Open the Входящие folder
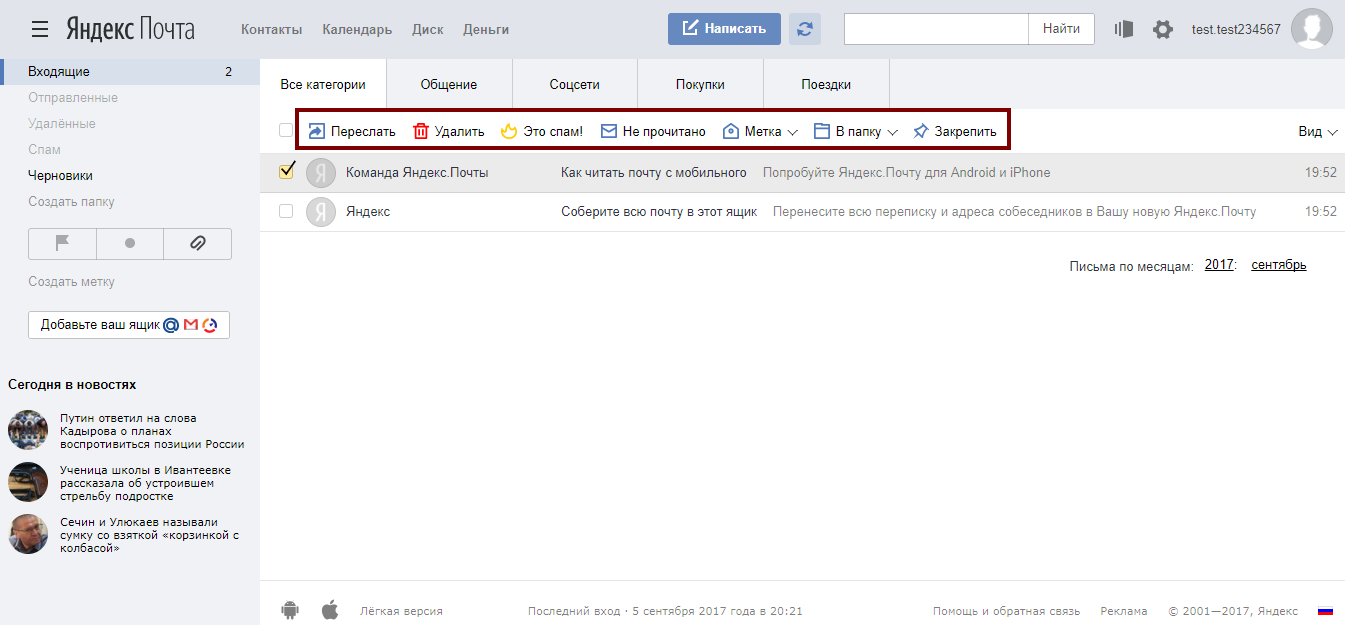 130,72
